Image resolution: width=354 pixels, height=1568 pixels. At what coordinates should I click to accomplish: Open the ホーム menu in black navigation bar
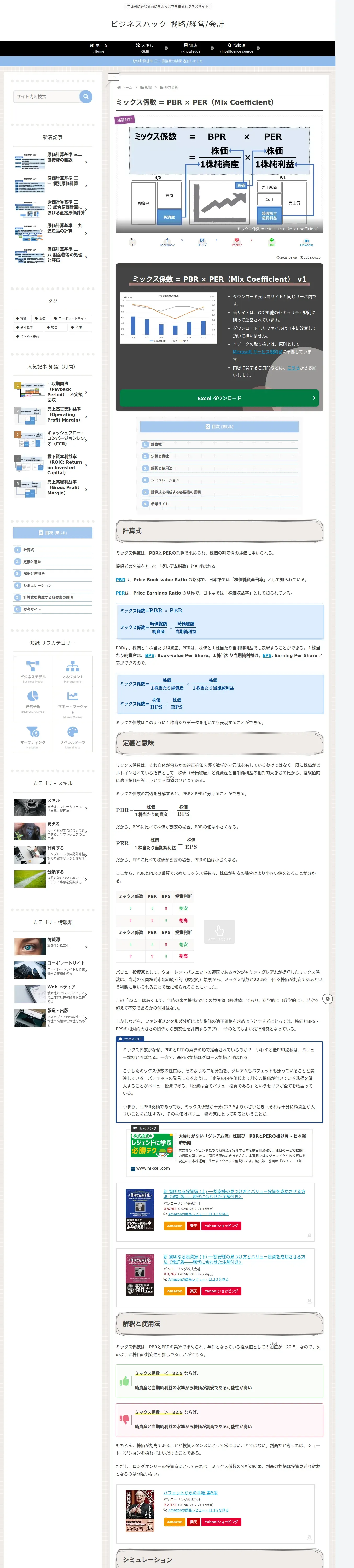[98, 48]
